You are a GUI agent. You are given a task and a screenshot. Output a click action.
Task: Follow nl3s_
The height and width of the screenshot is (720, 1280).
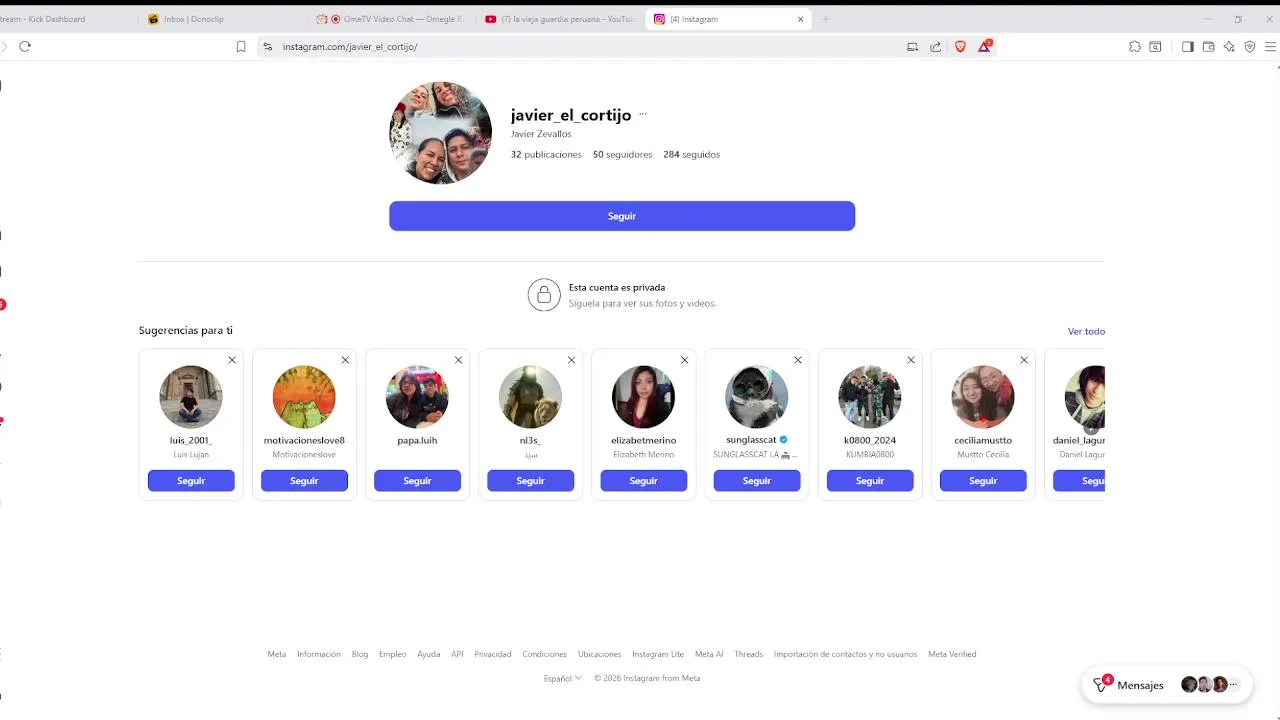coord(530,481)
